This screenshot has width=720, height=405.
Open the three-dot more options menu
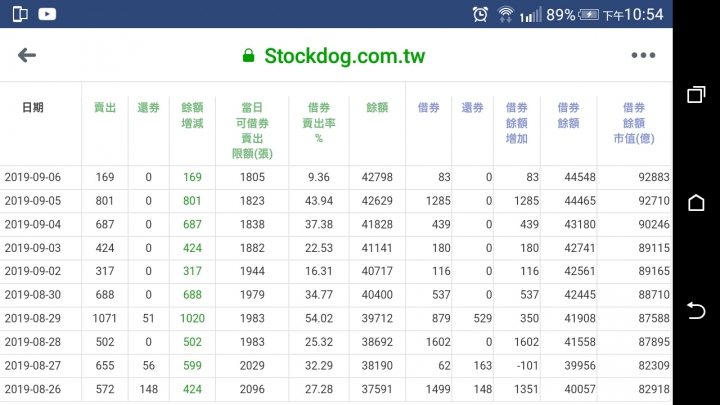point(643,55)
